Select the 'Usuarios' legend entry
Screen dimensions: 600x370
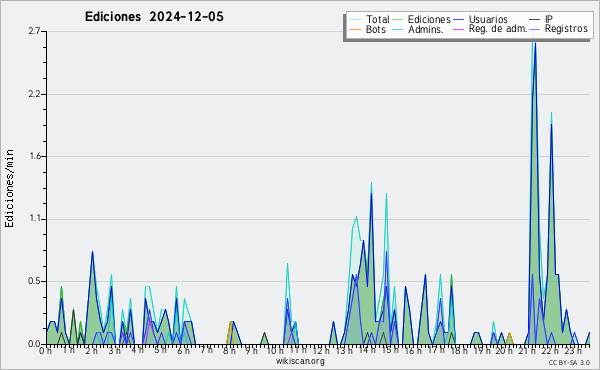point(488,19)
